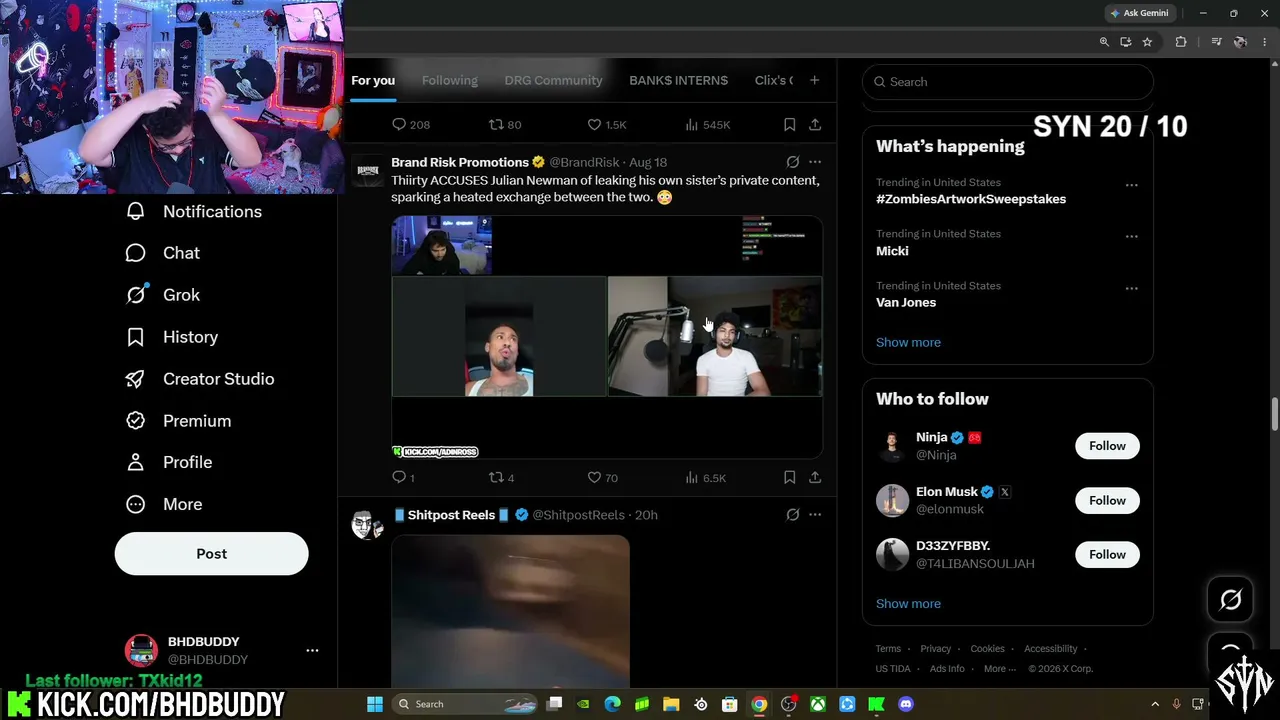
Task: Open the Windows Start menu
Action: (x=375, y=704)
